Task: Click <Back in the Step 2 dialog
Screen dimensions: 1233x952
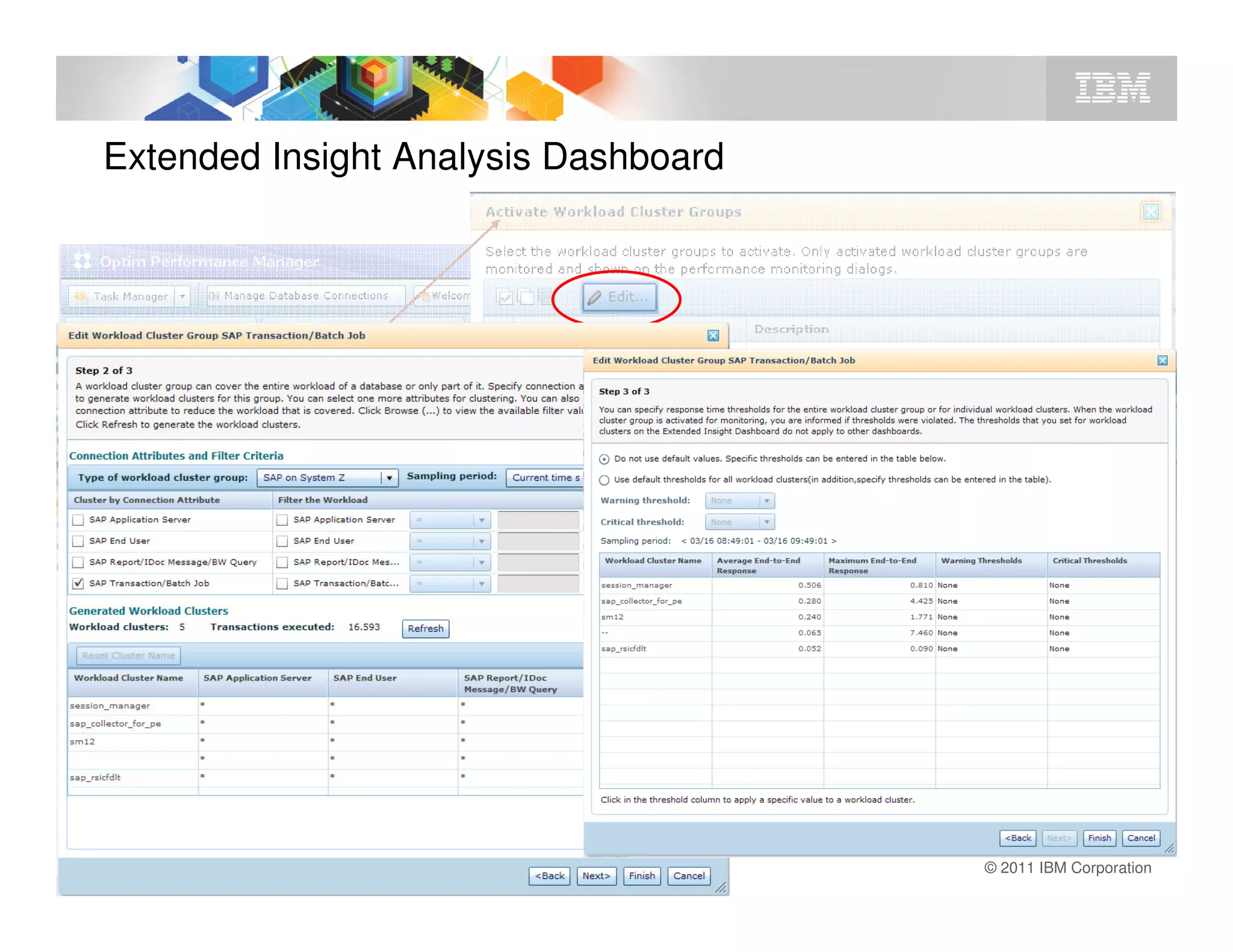Action: coord(550,876)
